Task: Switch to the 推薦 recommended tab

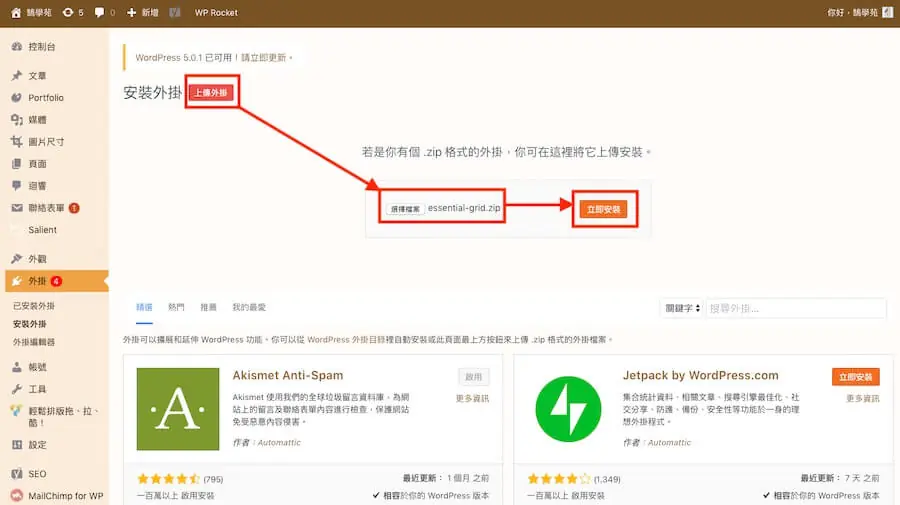Action: [208, 308]
